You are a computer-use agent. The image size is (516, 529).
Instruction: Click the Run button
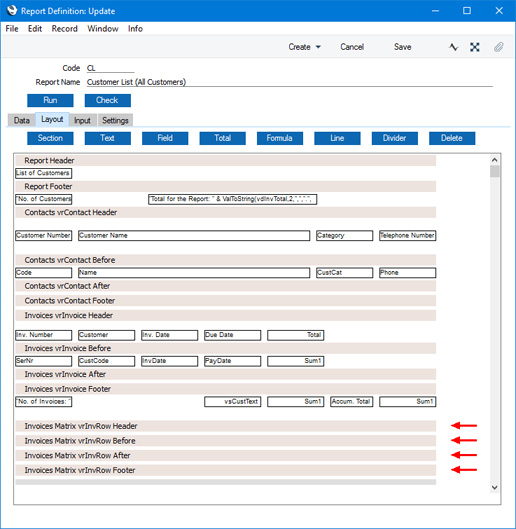[50, 100]
